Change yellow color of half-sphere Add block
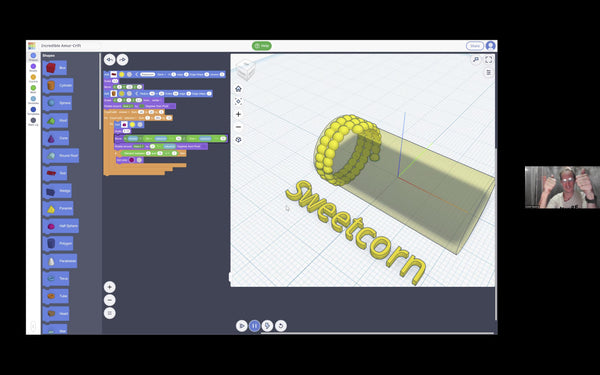 pyautogui.click(x=132, y=124)
